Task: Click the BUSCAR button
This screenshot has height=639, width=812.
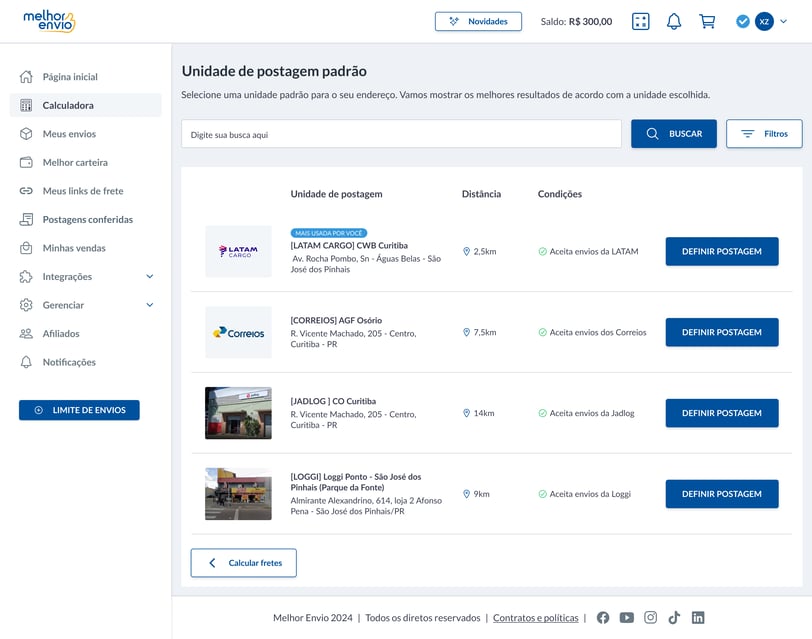Action: point(674,134)
